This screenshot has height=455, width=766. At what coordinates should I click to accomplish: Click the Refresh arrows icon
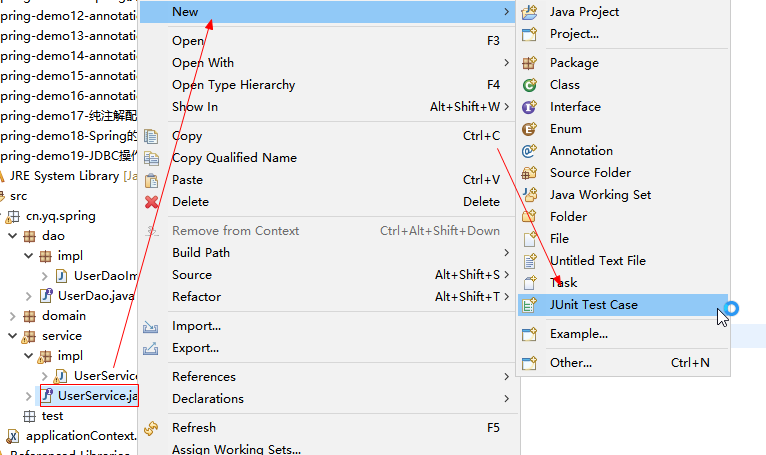[151, 428]
